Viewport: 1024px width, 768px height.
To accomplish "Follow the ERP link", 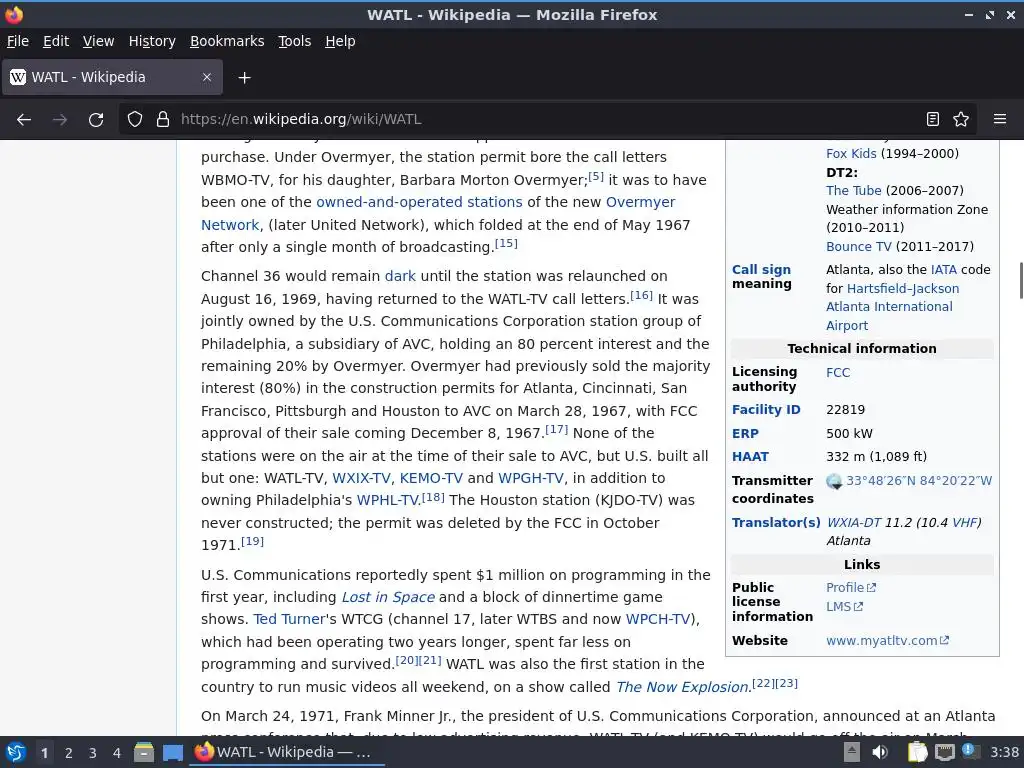I will (745, 434).
